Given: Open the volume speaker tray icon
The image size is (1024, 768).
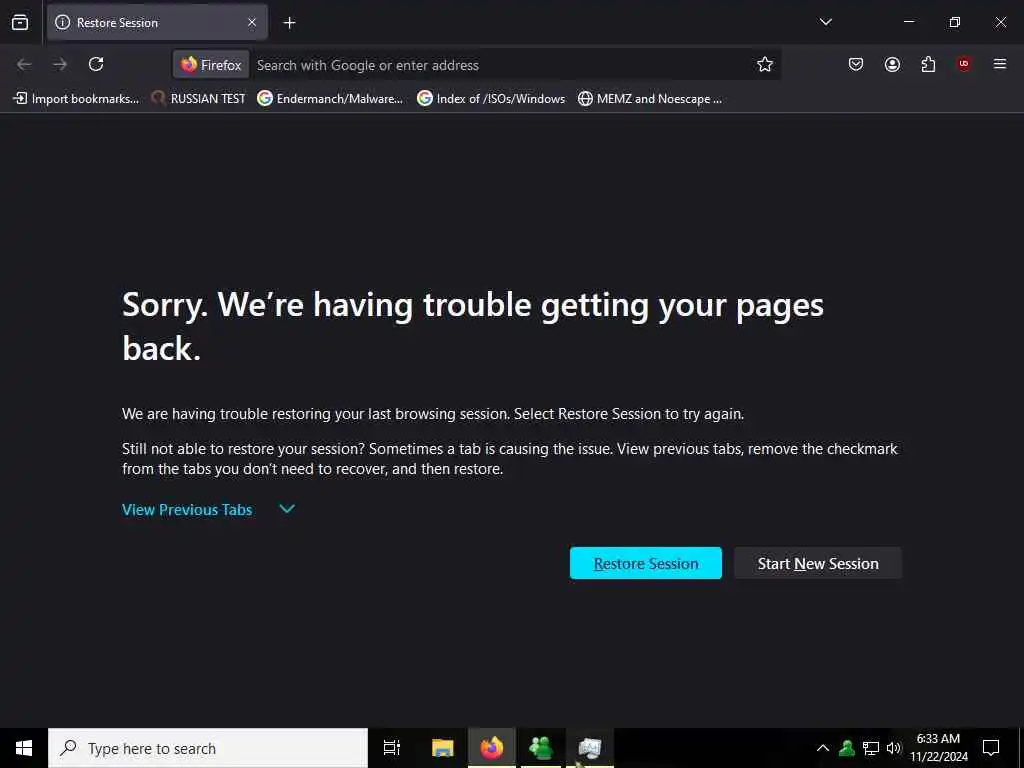Looking at the screenshot, I should click(894, 748).
